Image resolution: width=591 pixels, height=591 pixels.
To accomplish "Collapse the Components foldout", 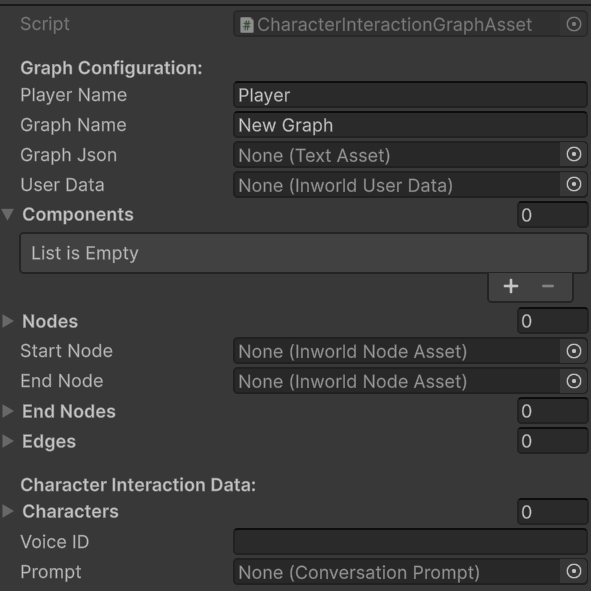I will click(x=8, y=214).
